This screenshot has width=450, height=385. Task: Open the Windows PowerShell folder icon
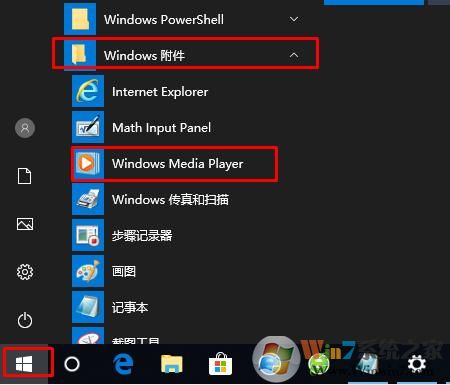pos(80,19)
